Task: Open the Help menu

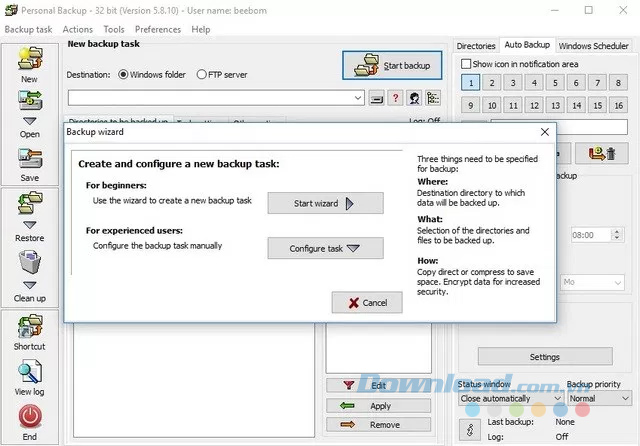Action: click(200, 29)
